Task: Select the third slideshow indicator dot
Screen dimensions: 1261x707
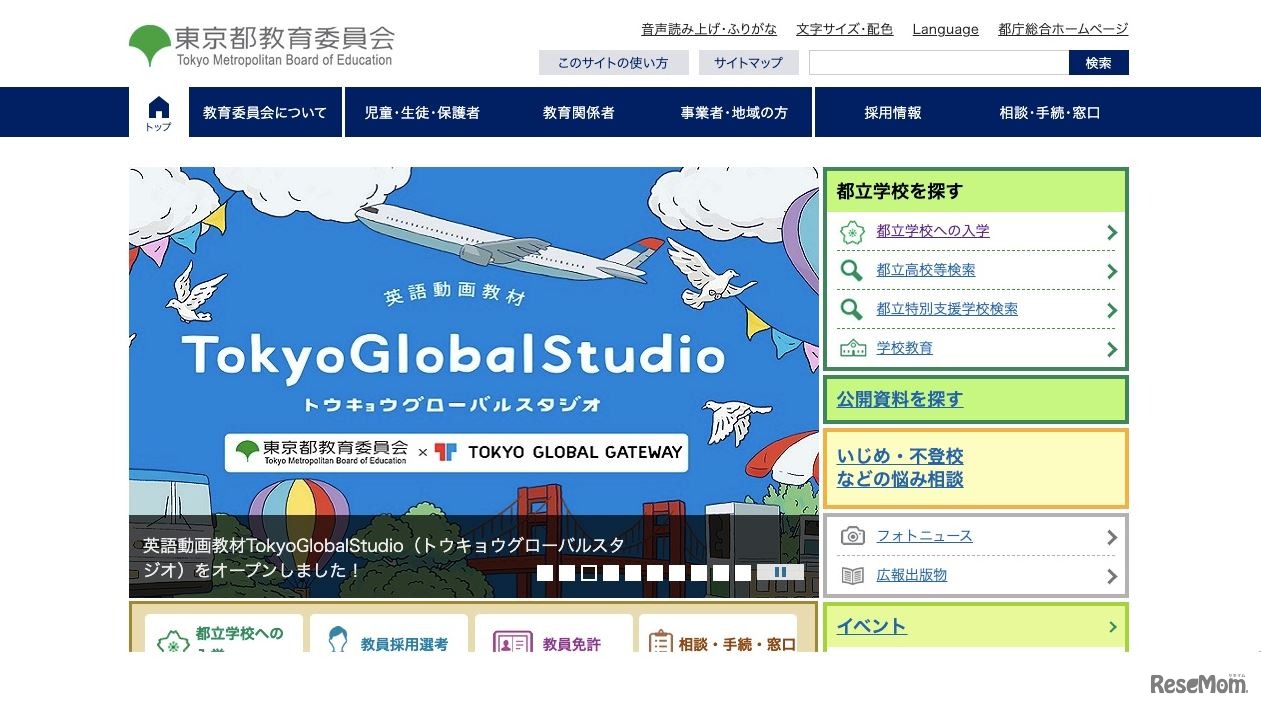Action: pyautogui.click(x=589, y=572)
